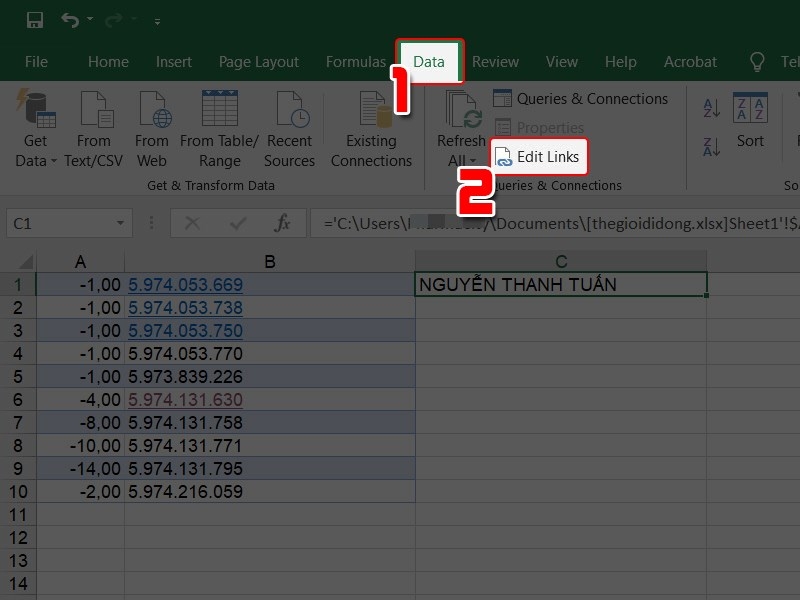Select cell B9 with 5.974.131.795

tap(270, 468)
